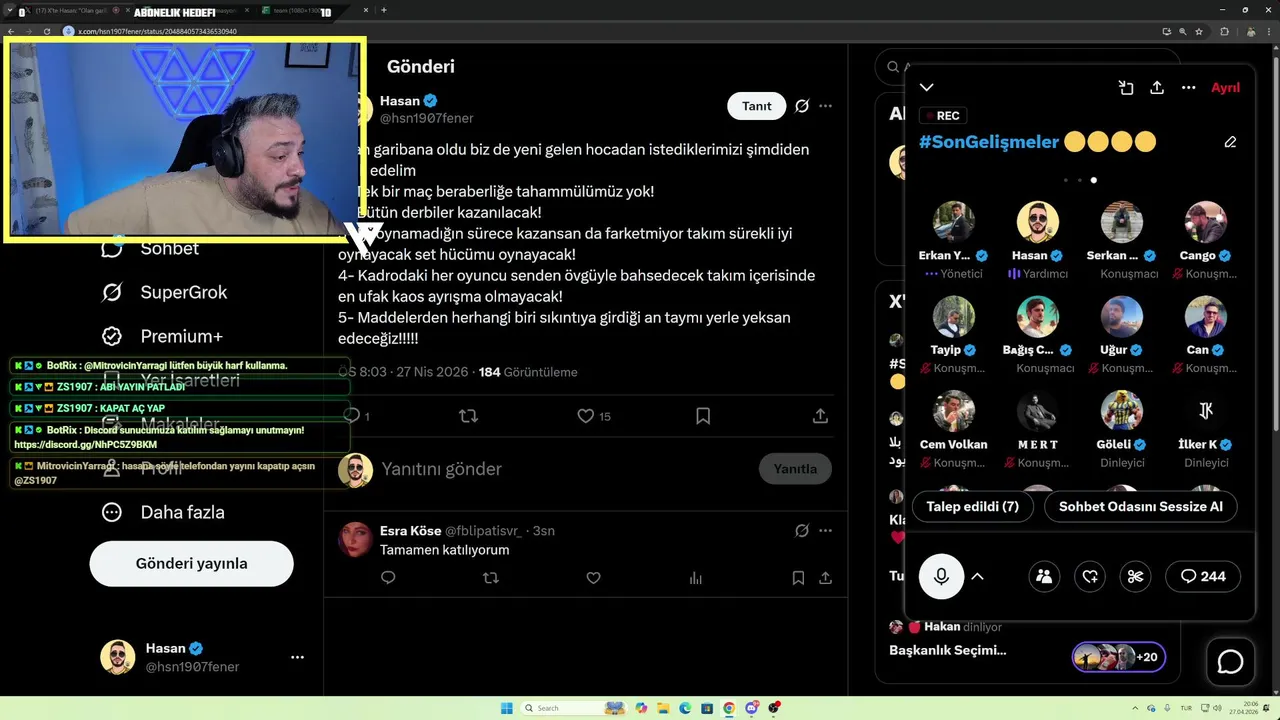Open Esra Köse's profile avatar
The width and height of the screenshot is (1280, 720).
[x=355, y=539]
